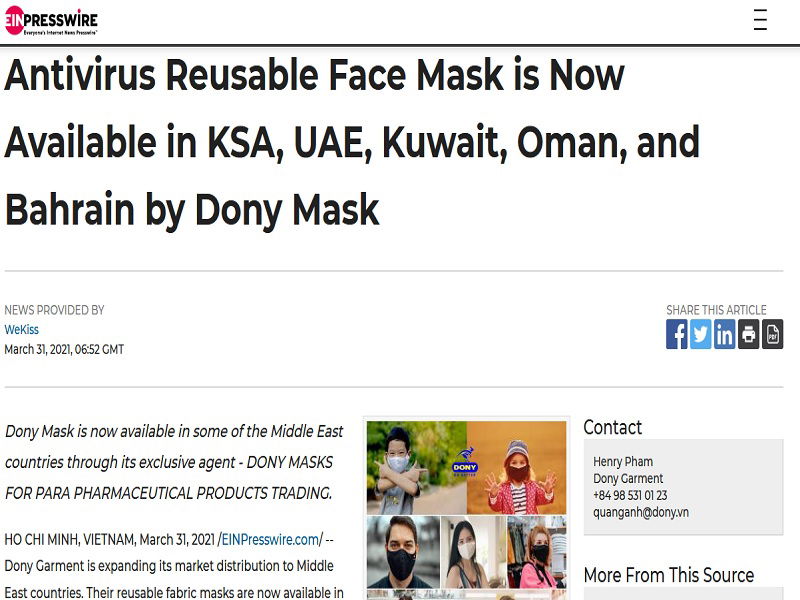Click the article headline title
This screenshot has height=600, width=800.
coord(352,142)
